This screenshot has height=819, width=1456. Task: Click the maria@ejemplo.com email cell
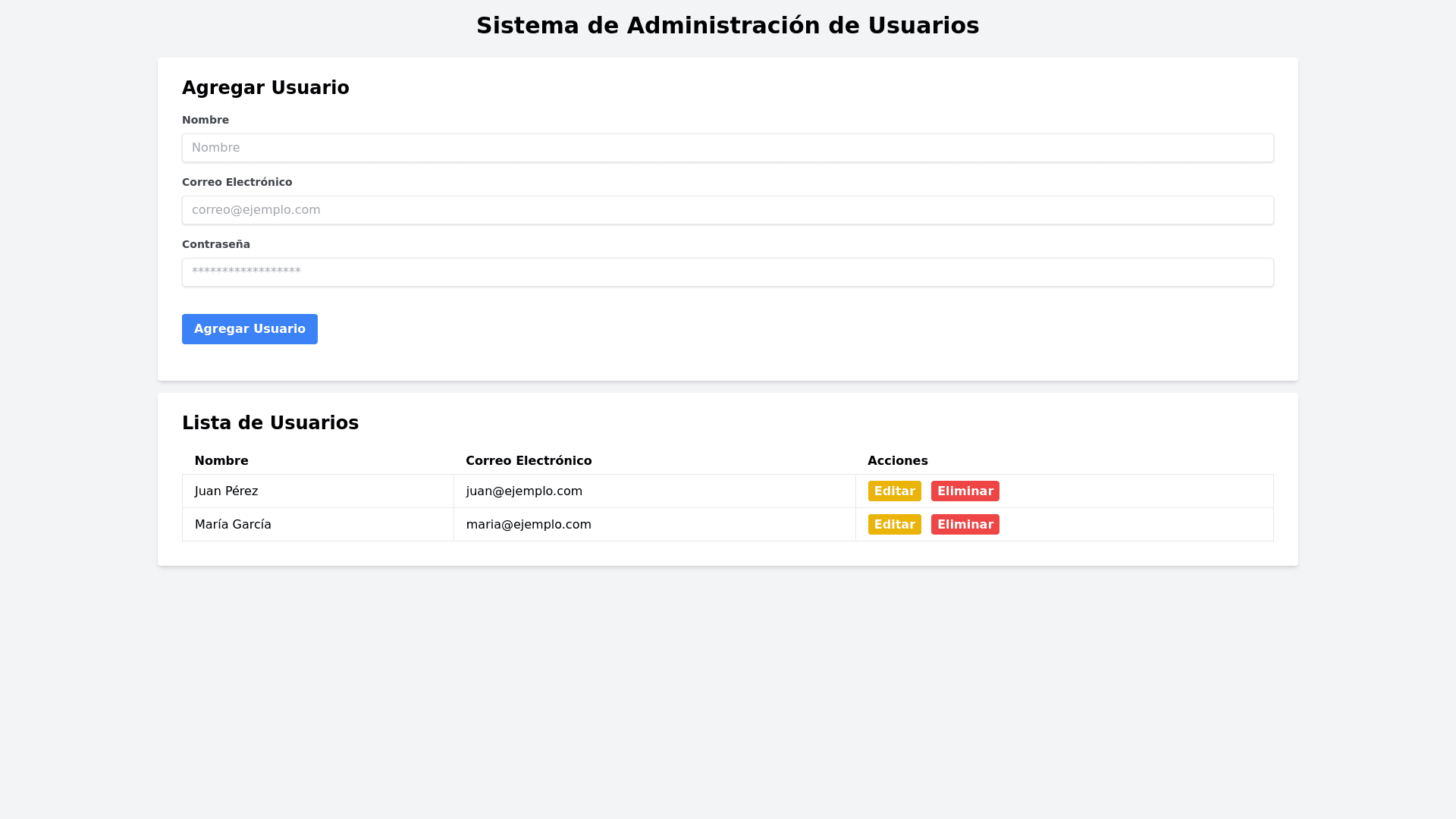point(529,525)
